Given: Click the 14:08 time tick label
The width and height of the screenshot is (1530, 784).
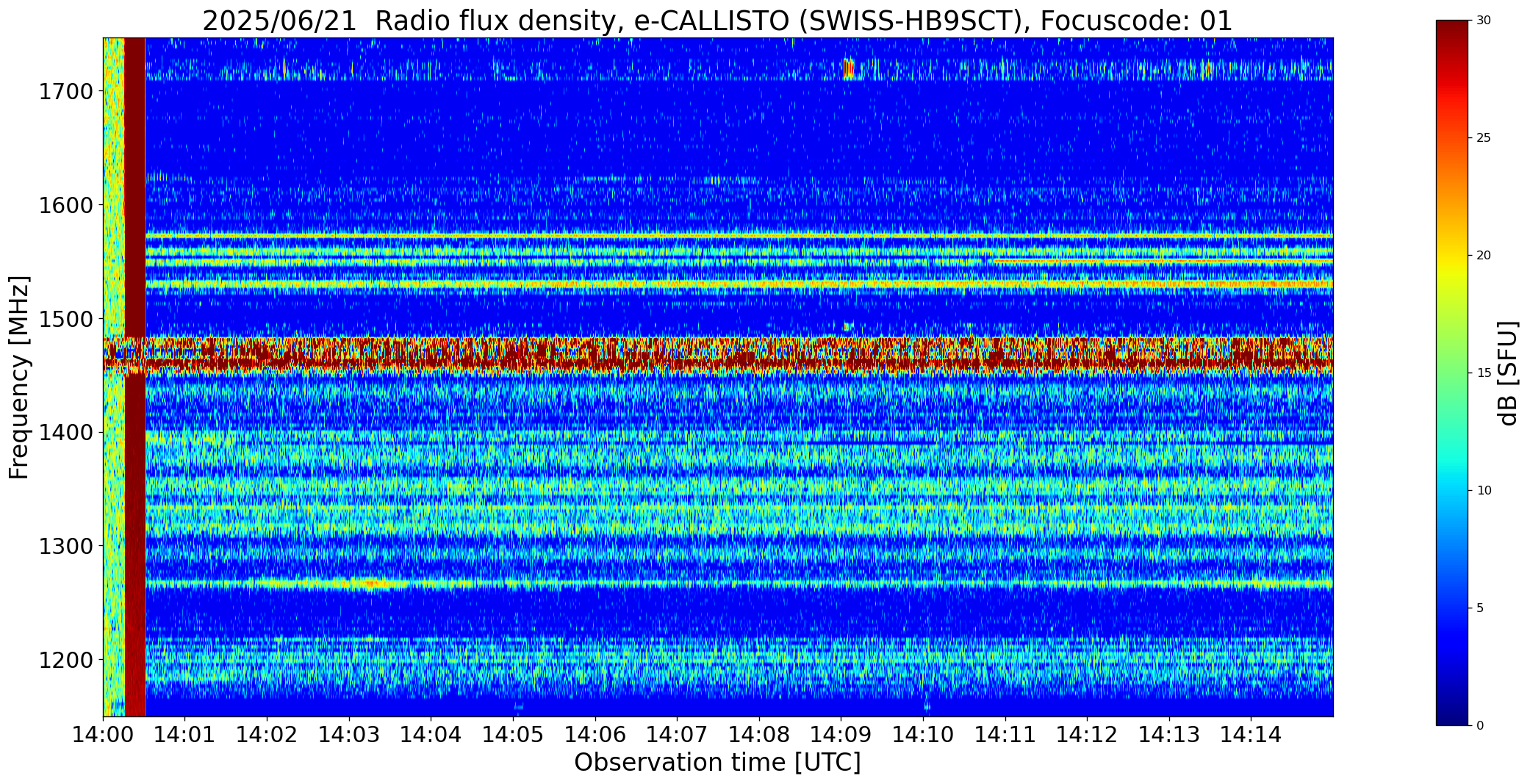Looking at the screenshot, I should pyautogui.click(x=759, y=734).
